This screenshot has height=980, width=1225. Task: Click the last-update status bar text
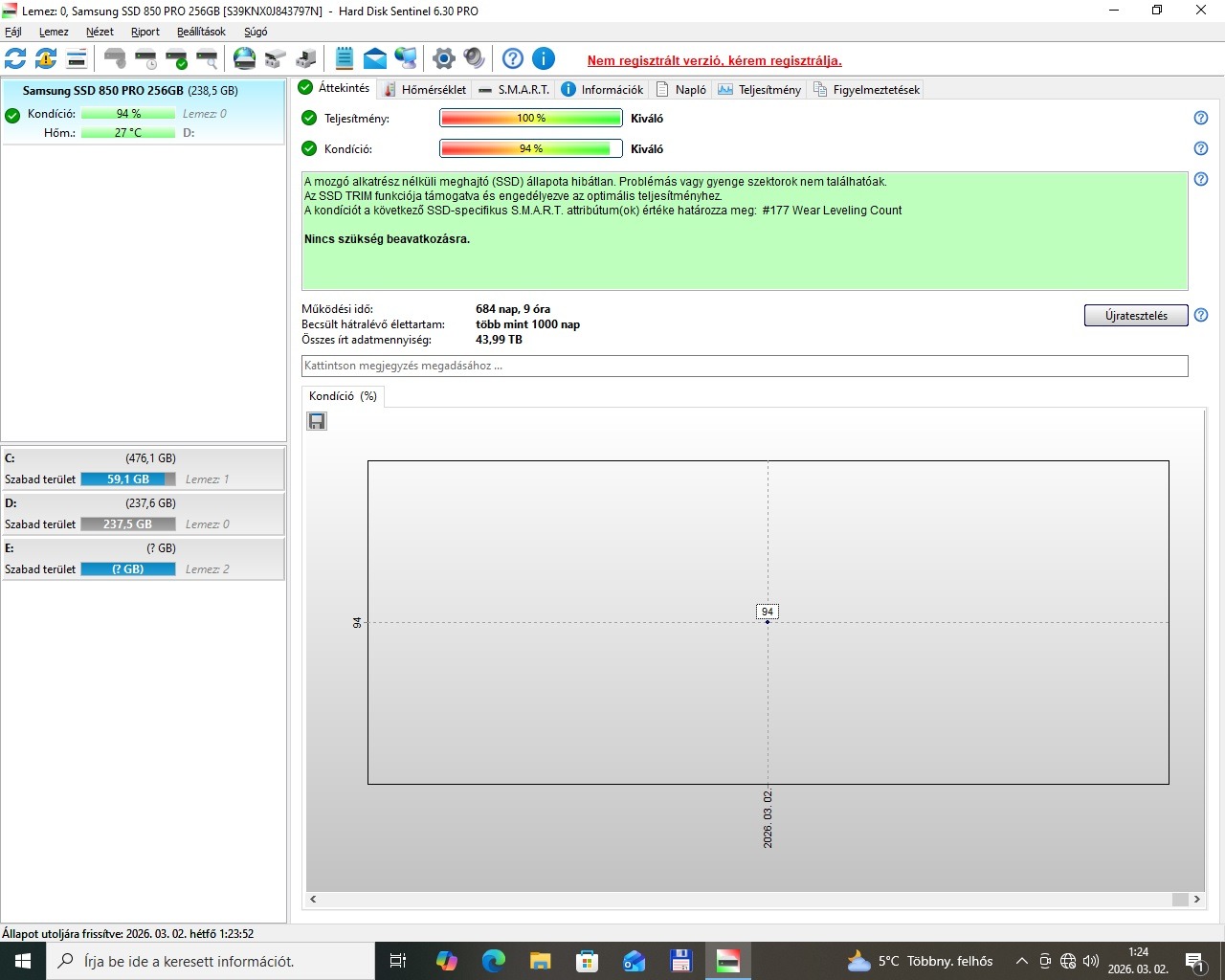(128, 934)
